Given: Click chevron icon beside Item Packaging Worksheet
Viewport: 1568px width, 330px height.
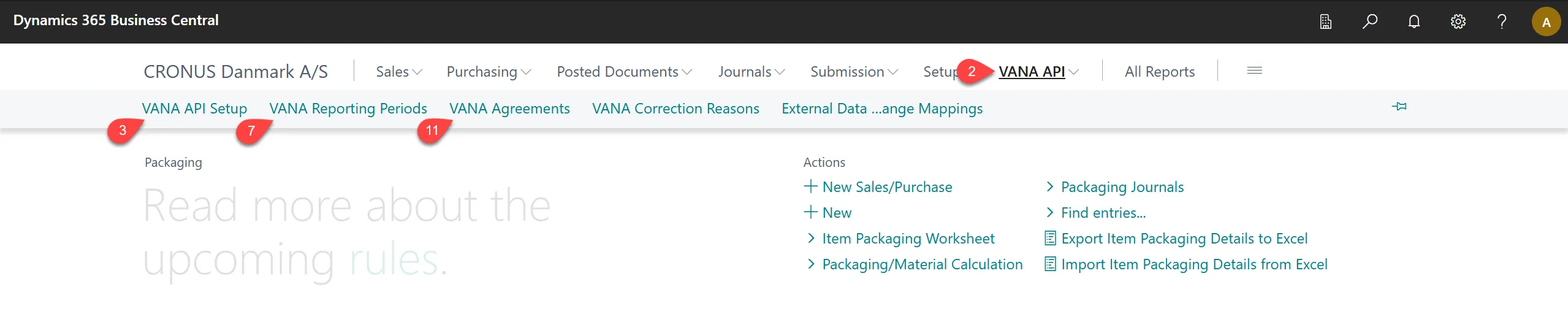Looking at the screenshot, I should coord(811,238).
